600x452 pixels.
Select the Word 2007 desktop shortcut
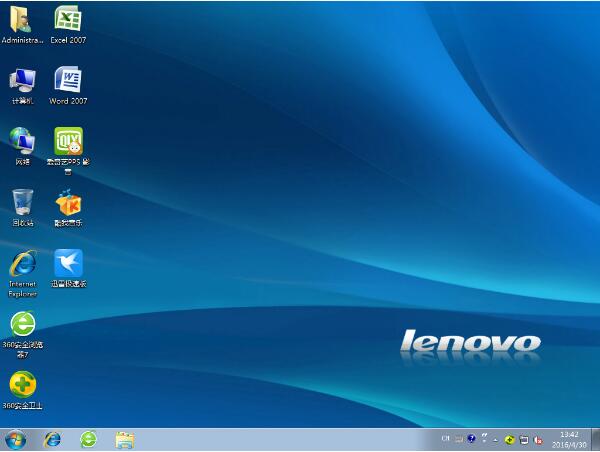pos(68,85)
